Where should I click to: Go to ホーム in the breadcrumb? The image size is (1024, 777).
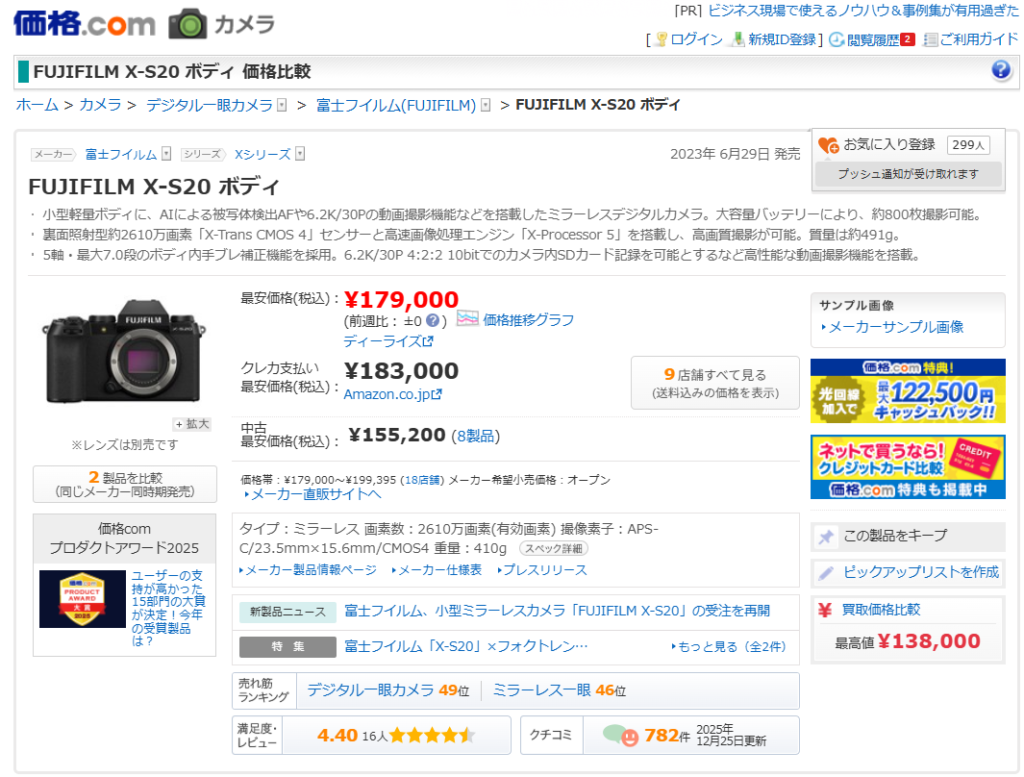click(37, 105)
